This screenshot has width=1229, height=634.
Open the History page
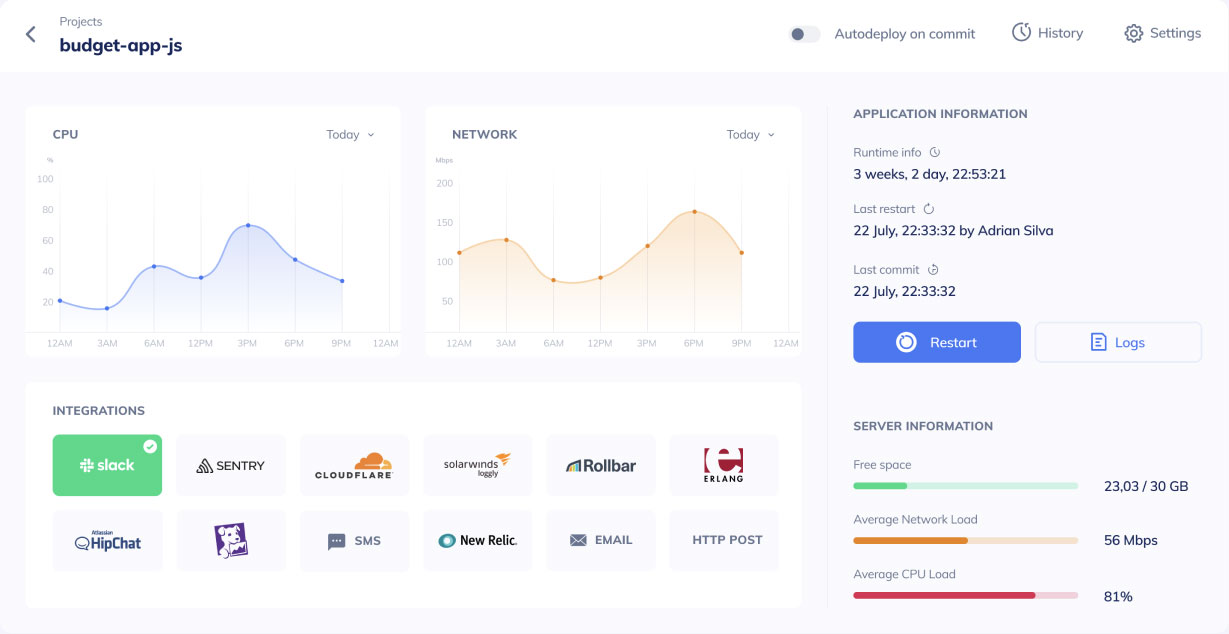pos(1047,33)
